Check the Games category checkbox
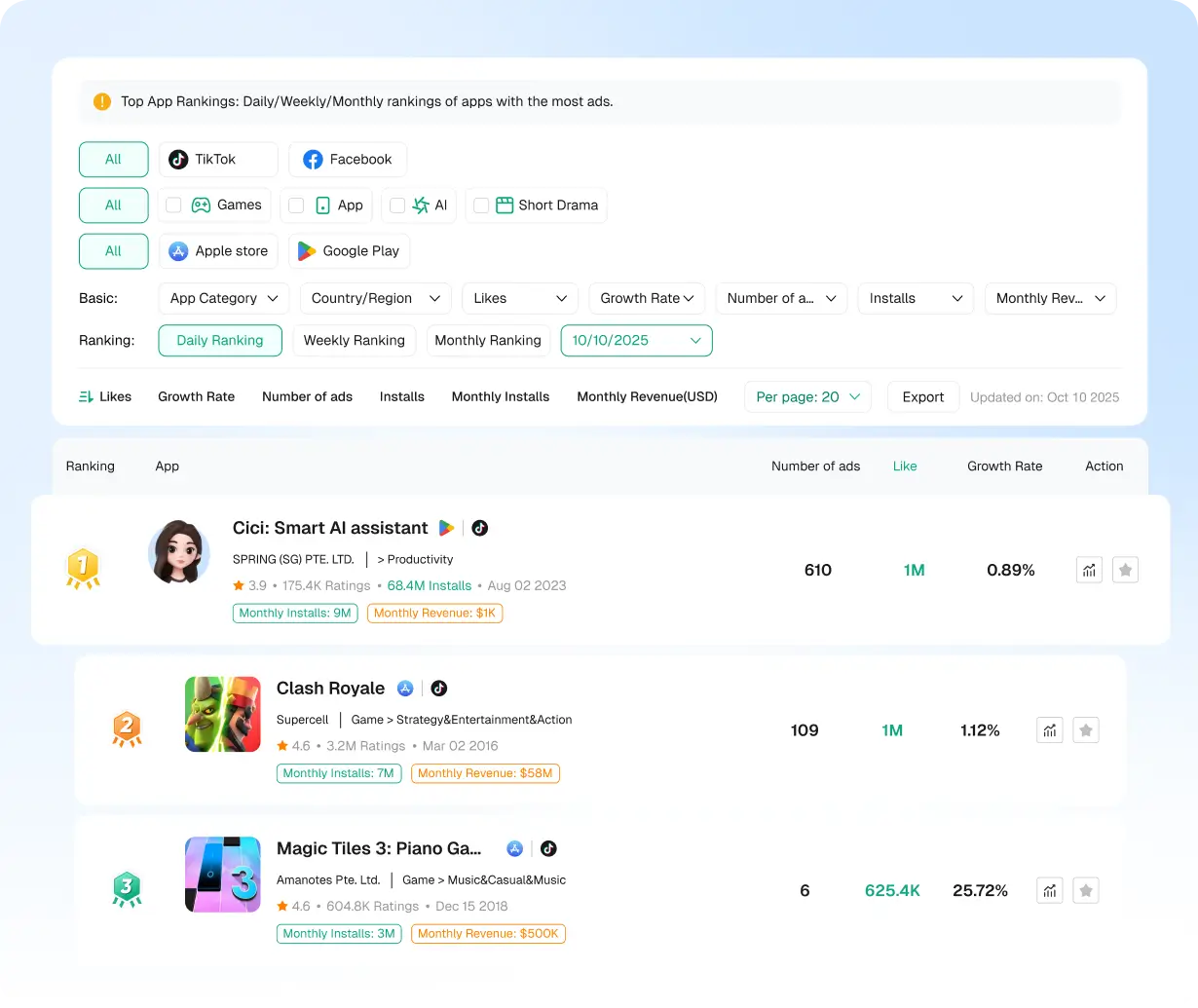1198x1008 pixels. tap(173, 205)
